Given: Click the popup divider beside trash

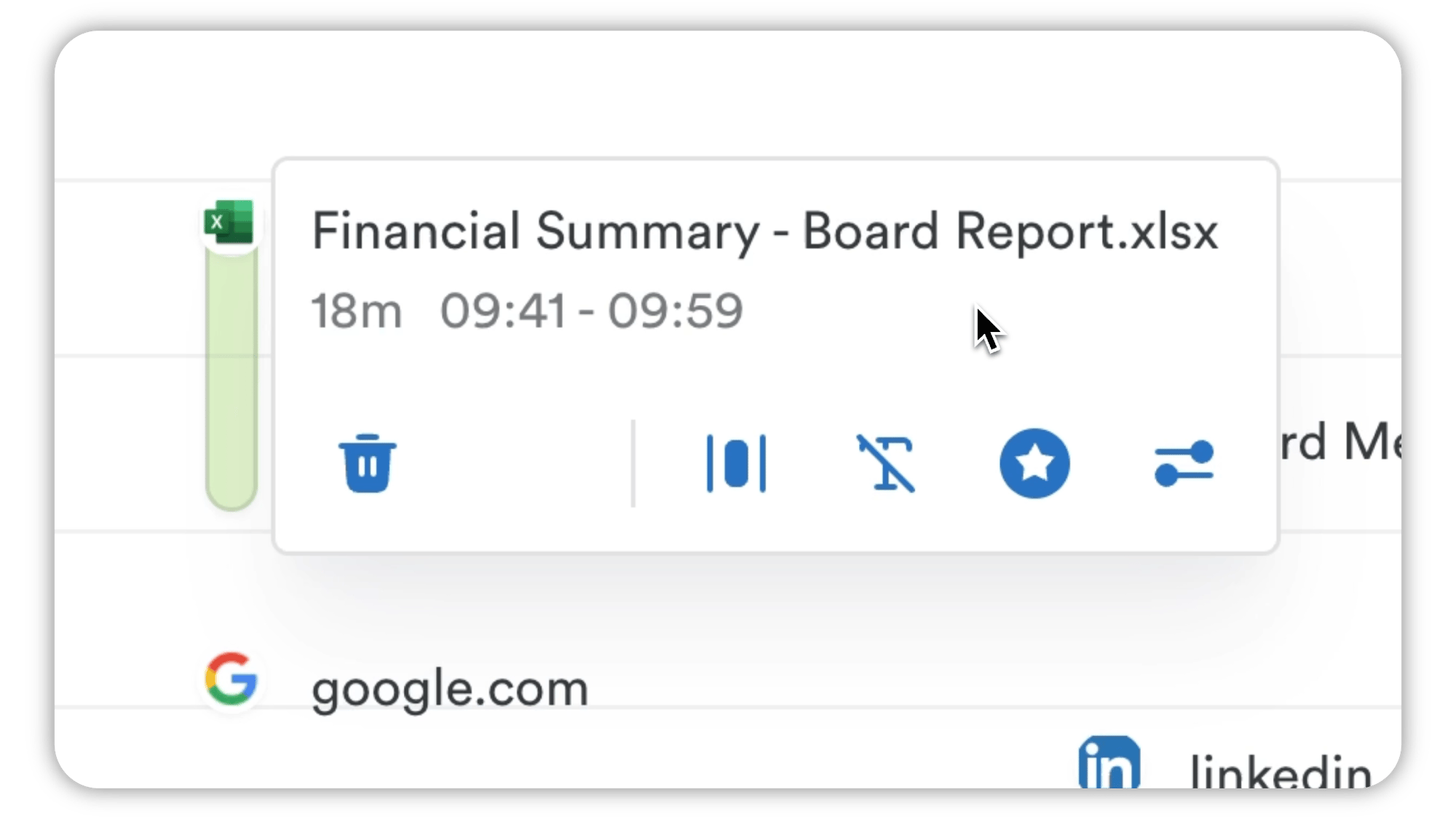Looking at the screenshot, I should point(633,463).
